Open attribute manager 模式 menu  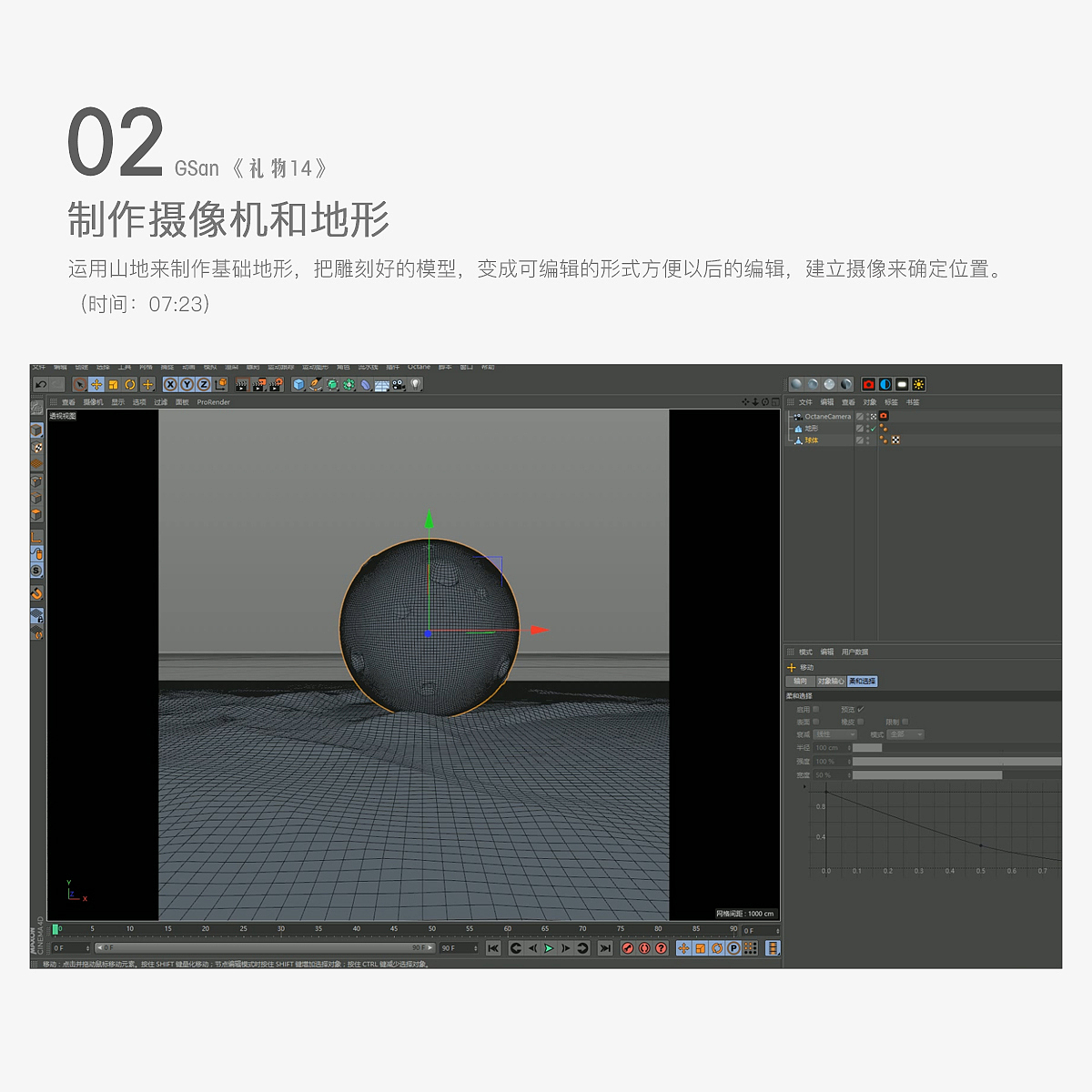805,652
